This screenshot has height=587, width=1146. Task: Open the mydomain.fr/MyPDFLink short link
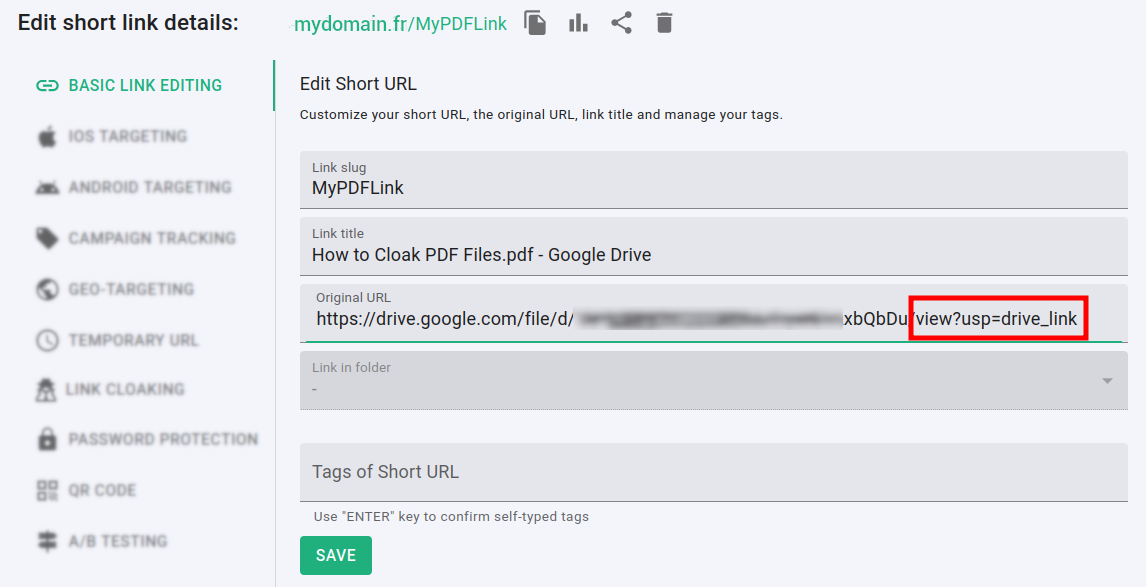pos(400,24)
